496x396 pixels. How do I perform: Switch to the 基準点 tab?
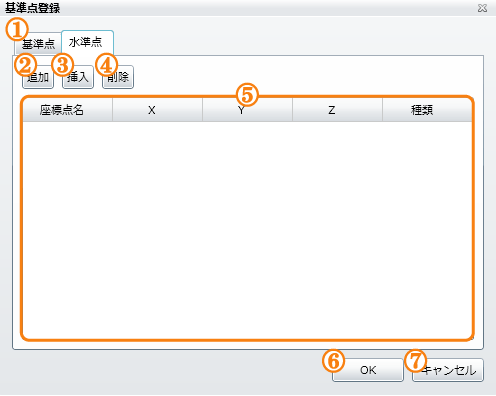[x=38, y=44]
